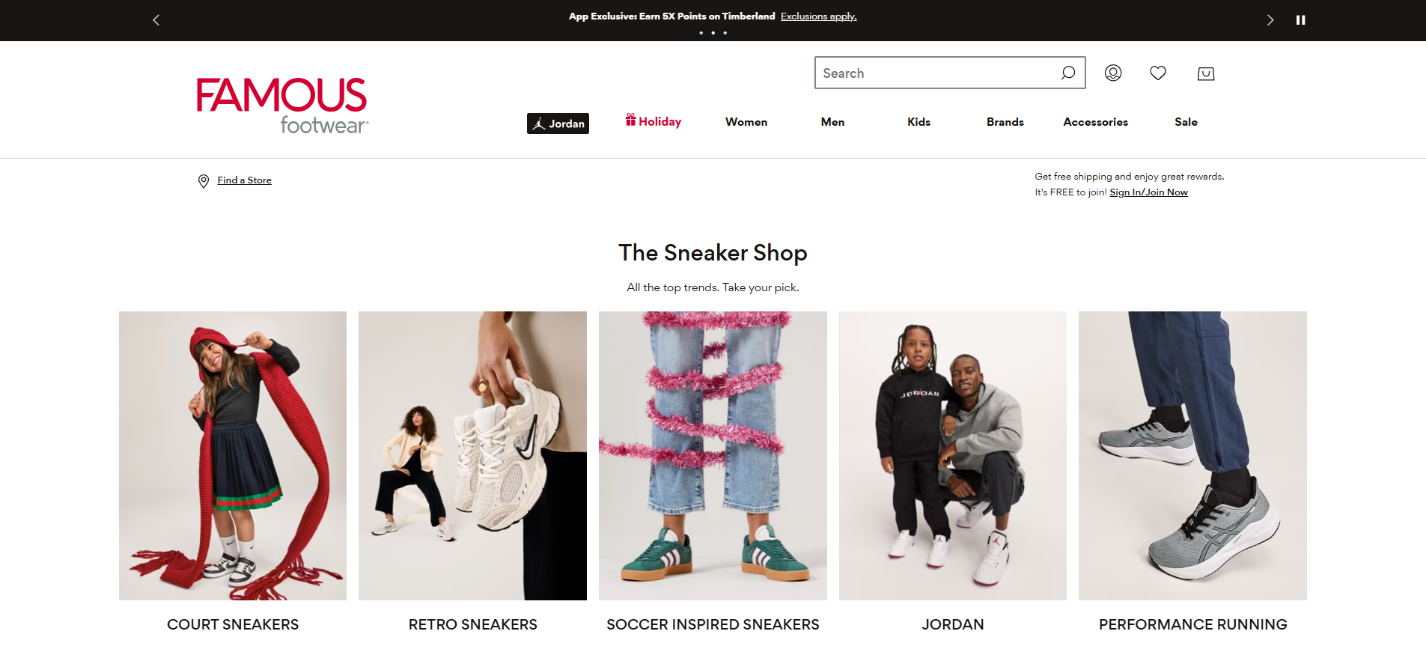Pause the promo banner carousel
Viewport: 1426px width, 646px height.
click(x=1301, y=20)
